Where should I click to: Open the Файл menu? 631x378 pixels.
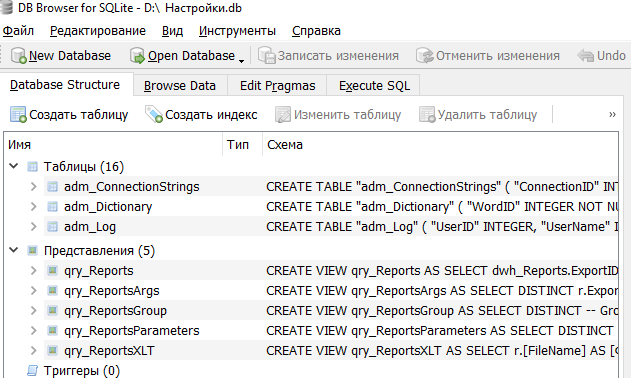point(18,31)
